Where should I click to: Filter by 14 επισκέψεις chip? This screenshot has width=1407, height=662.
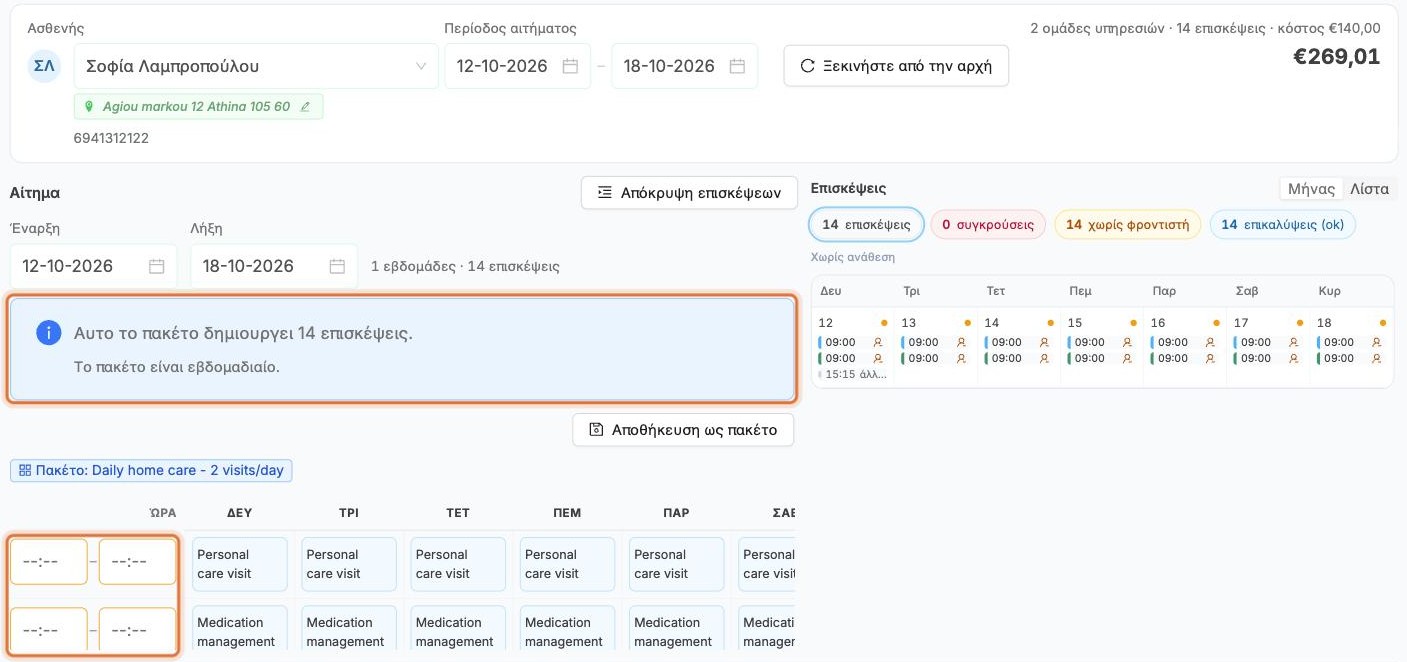(x=866, y=225)
